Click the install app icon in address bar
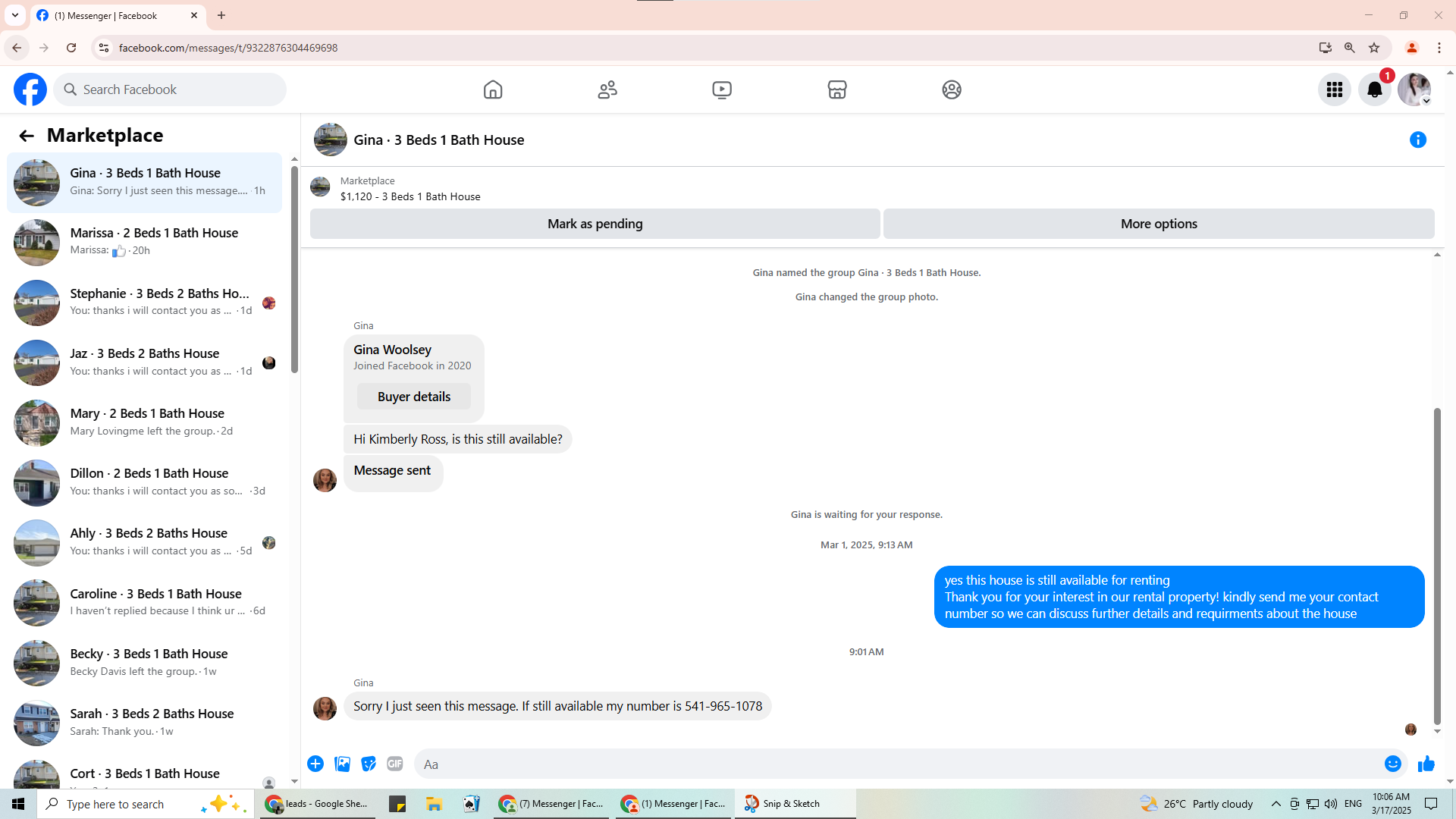1456x819 pixels. click(1326, 48)
